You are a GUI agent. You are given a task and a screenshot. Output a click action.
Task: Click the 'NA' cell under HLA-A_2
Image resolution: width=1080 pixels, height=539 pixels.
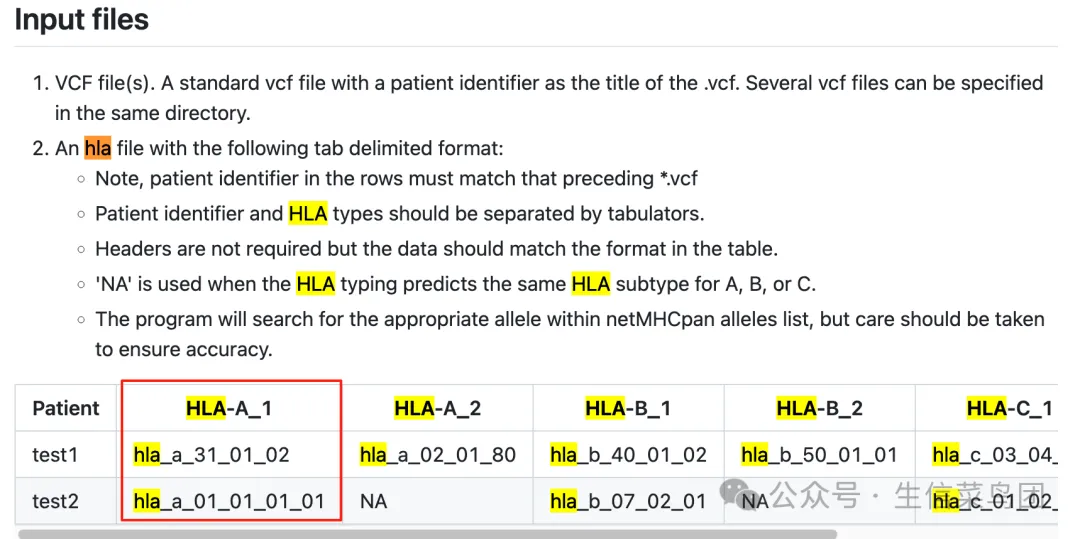(x=373, y=501)
